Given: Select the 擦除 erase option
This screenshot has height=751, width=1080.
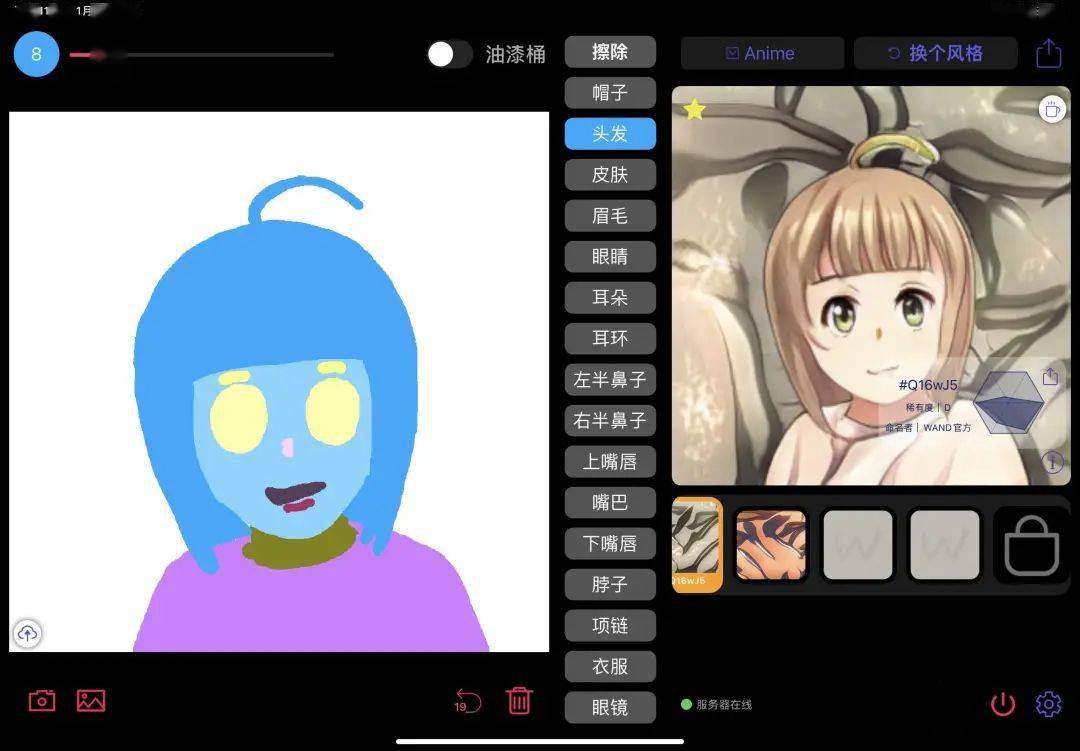Looking at the screenshot, I should (610, 52).
